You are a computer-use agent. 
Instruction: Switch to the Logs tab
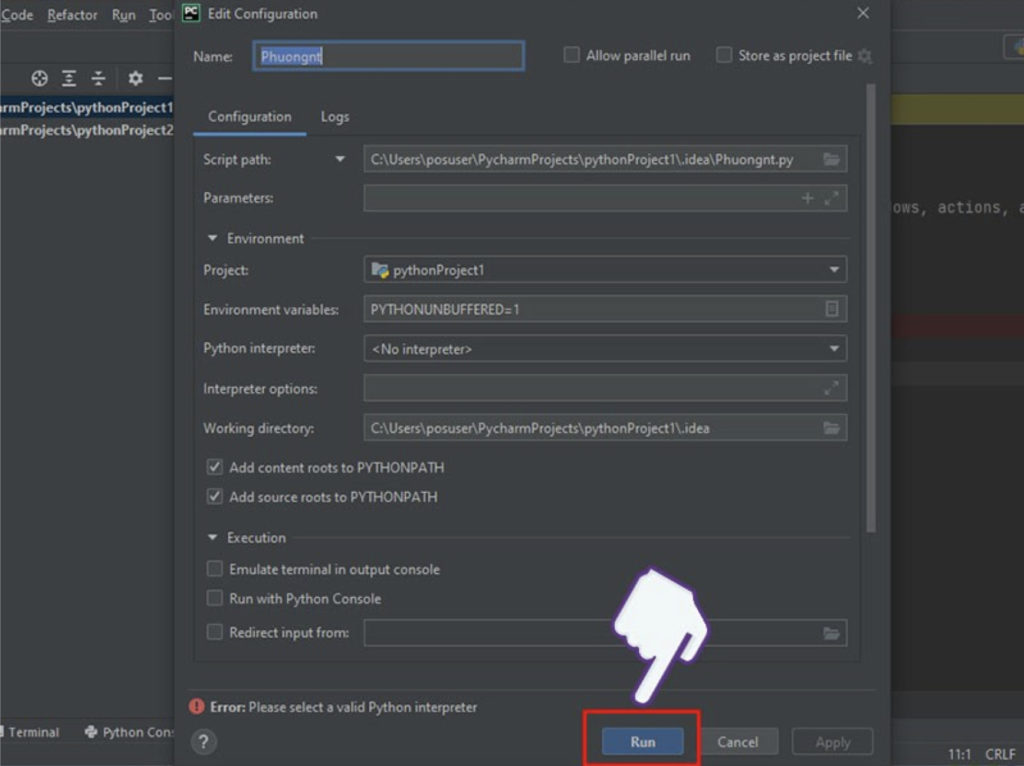pos(335,117)
